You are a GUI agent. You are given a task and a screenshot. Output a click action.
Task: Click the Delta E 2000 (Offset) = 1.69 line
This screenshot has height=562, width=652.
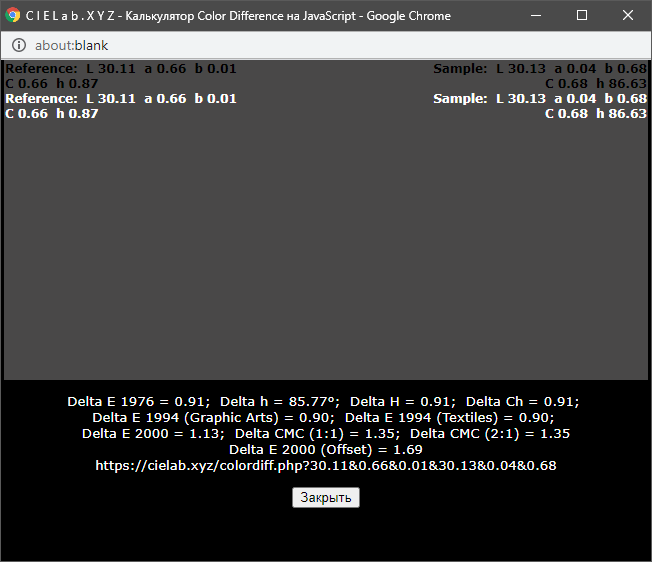[x=325, y=449]
